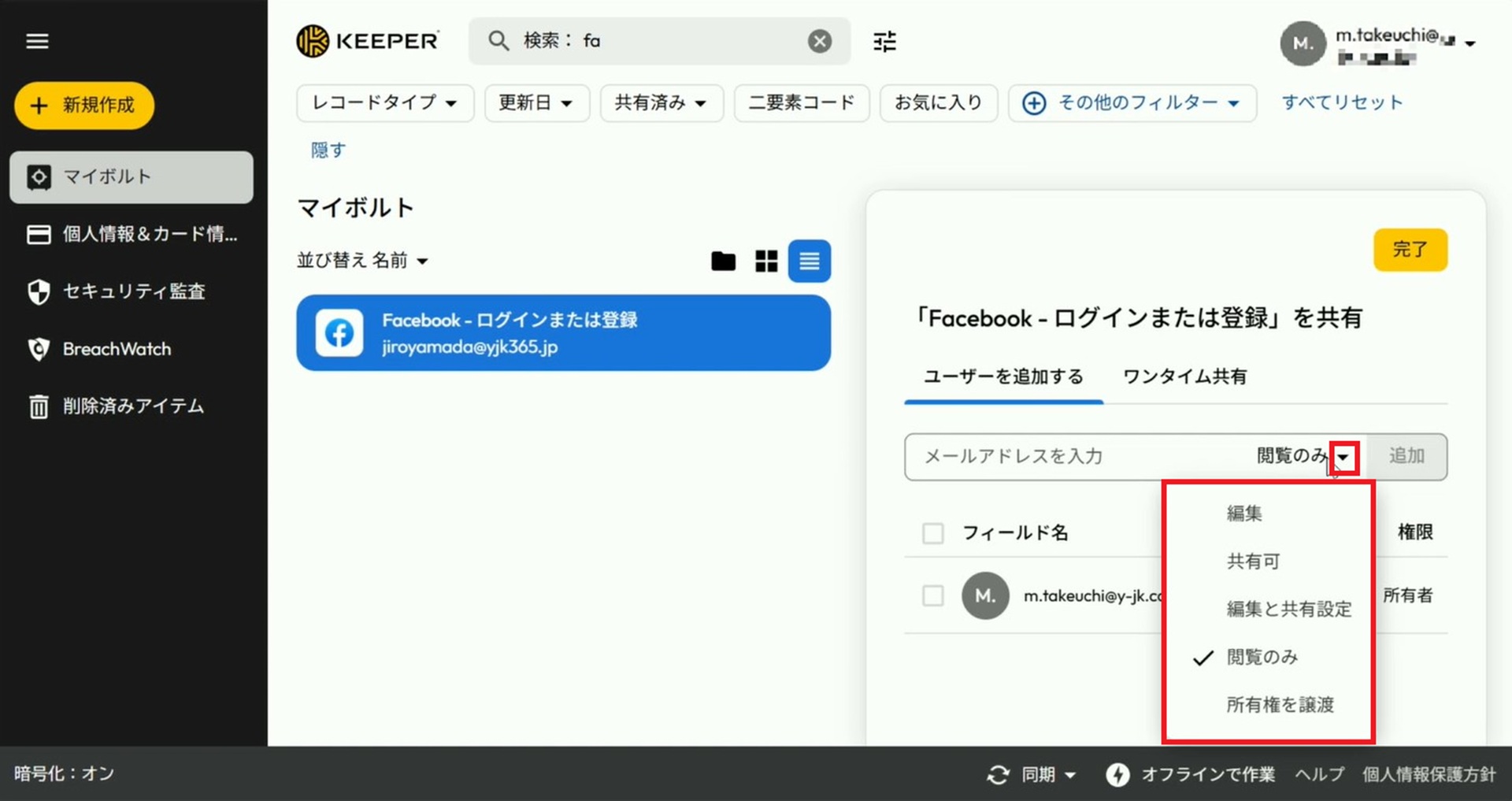Open BreachWatch in the sidebar
Image resolution: width=1512 pixels, height=801 pixels.
117,349
